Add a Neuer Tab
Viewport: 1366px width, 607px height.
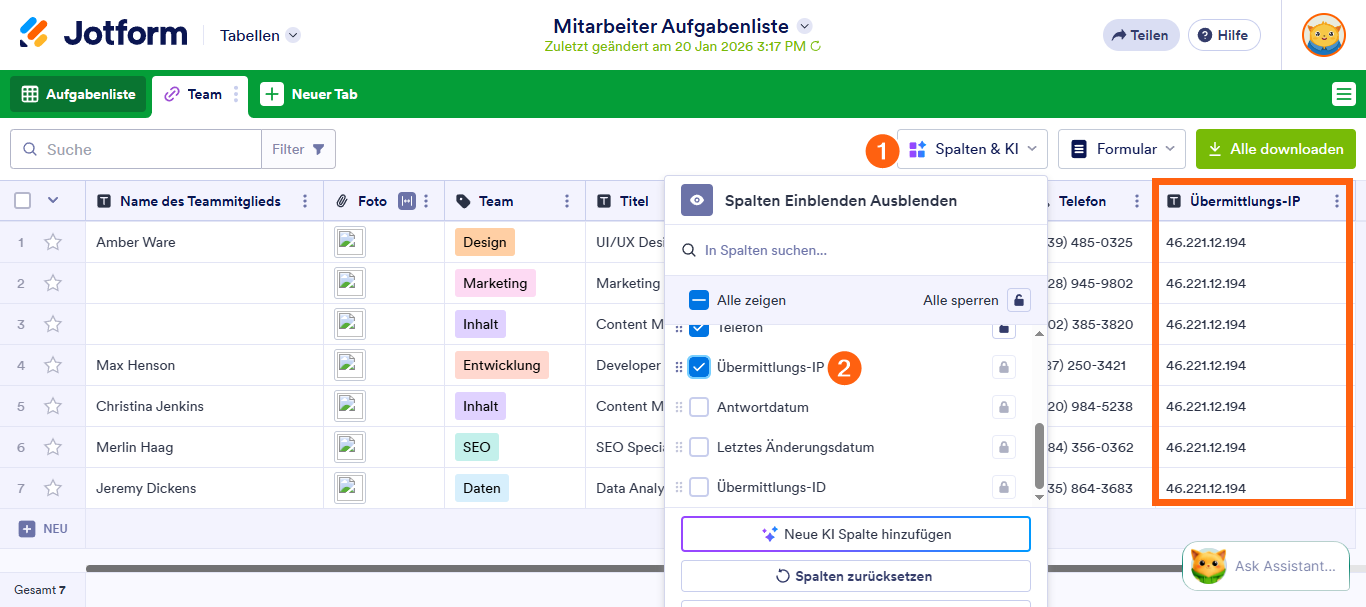tap(309, 94)
